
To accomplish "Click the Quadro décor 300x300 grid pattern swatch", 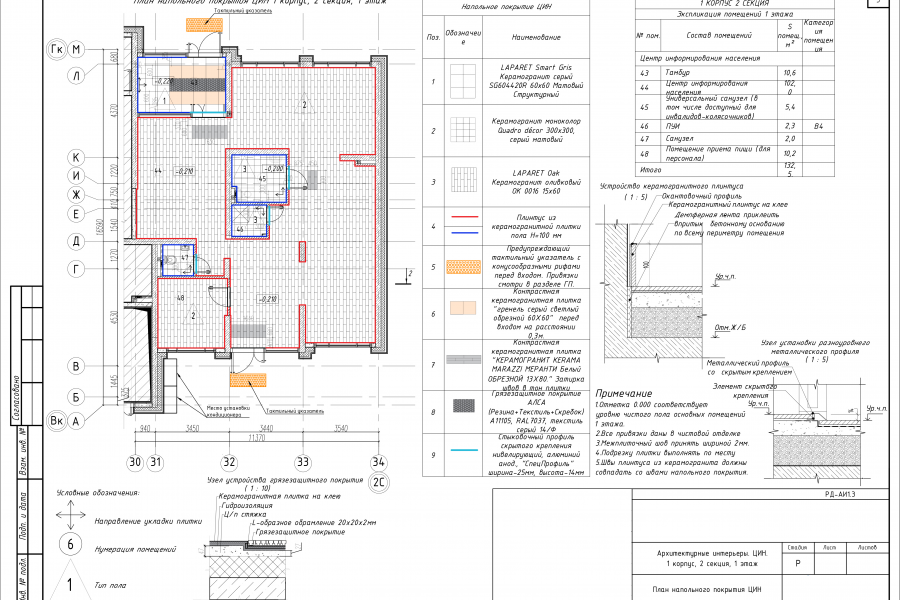I will pyautogui.click(x=463, y=130).
